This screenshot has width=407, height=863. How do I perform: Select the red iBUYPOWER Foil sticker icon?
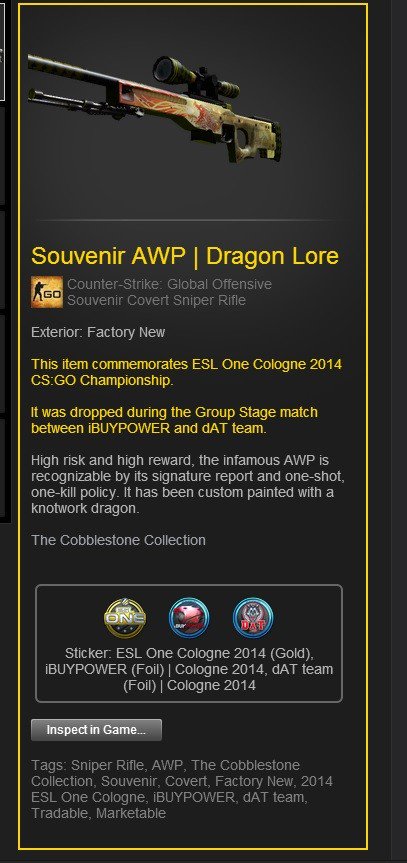pos(189,618)
